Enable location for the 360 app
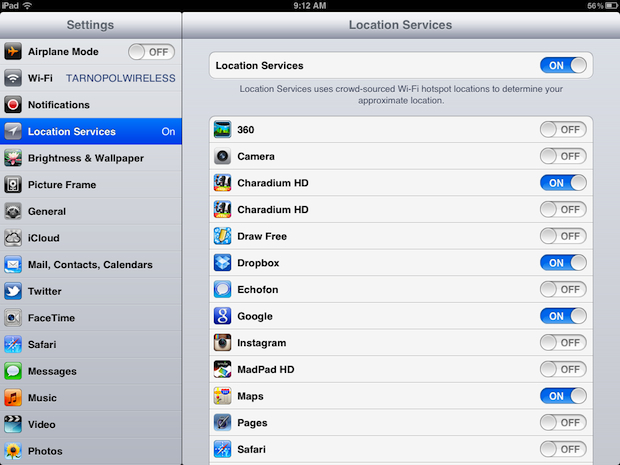This screenshot has width=620, height=465. coord(563,130)
